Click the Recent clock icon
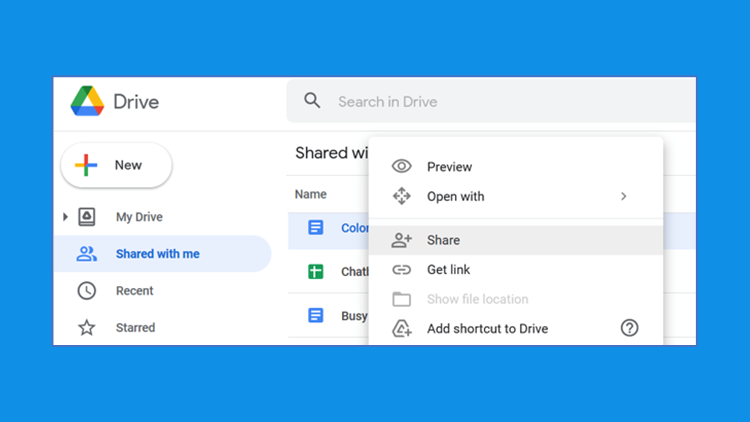This screenshot has width=750, height=422. click(87, 290)
